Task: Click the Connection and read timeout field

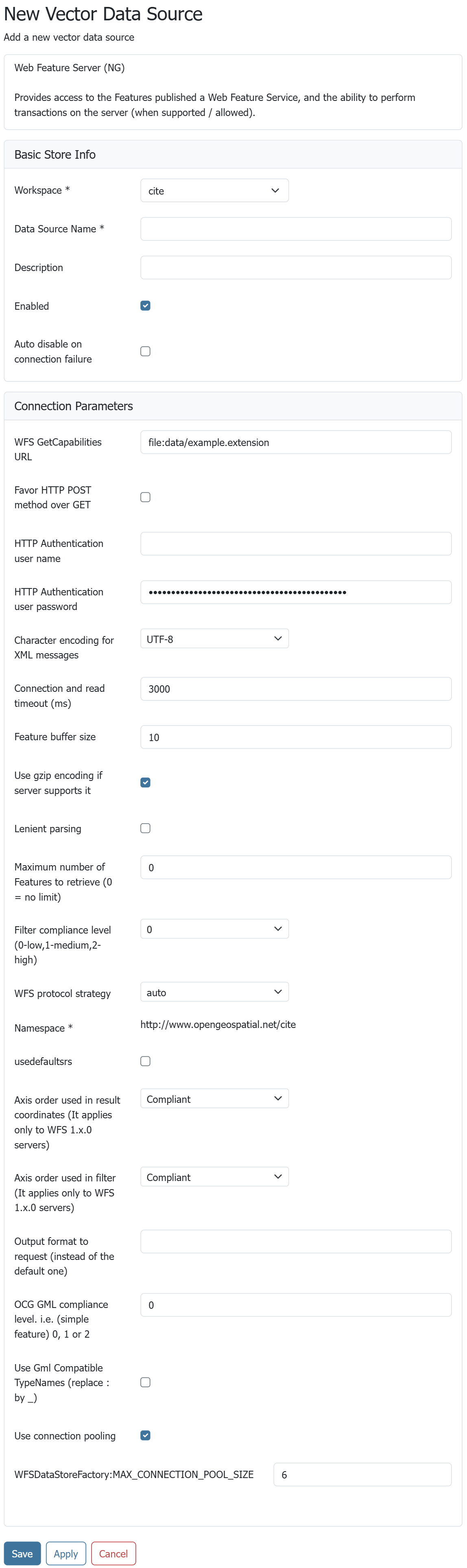Action: [295, 689]
